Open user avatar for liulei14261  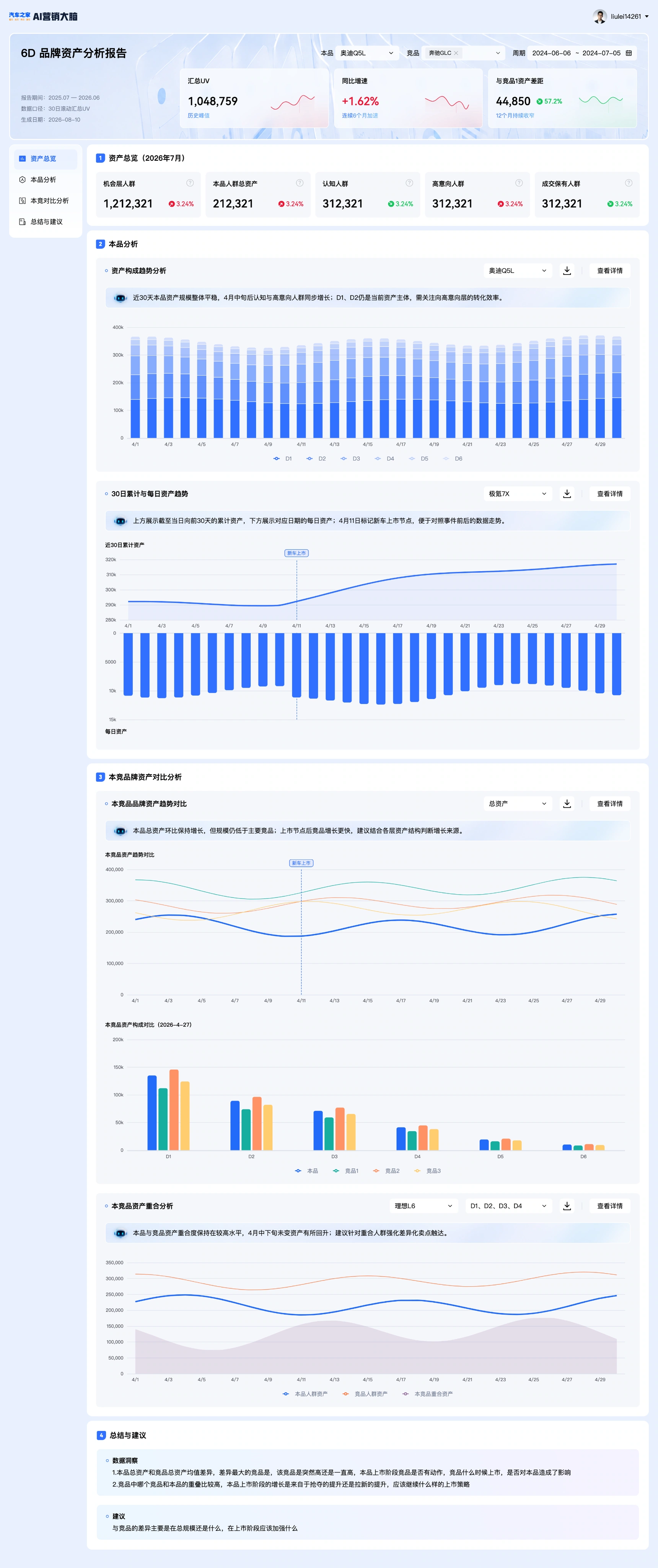pyautogui.click(x=599, y=16)
